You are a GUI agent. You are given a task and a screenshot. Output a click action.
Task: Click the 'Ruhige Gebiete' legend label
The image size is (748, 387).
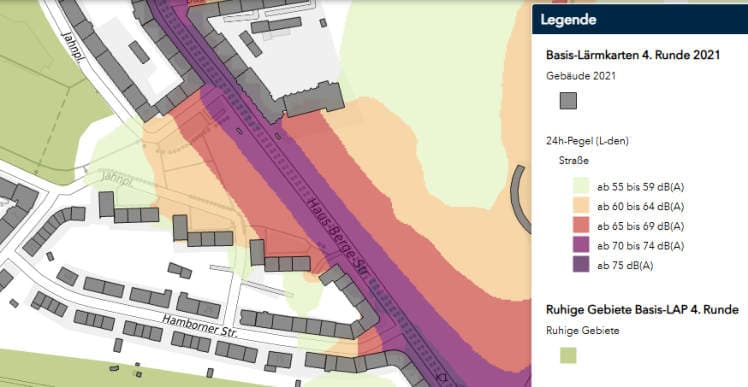pyautogui.click(x=582, y=330)
